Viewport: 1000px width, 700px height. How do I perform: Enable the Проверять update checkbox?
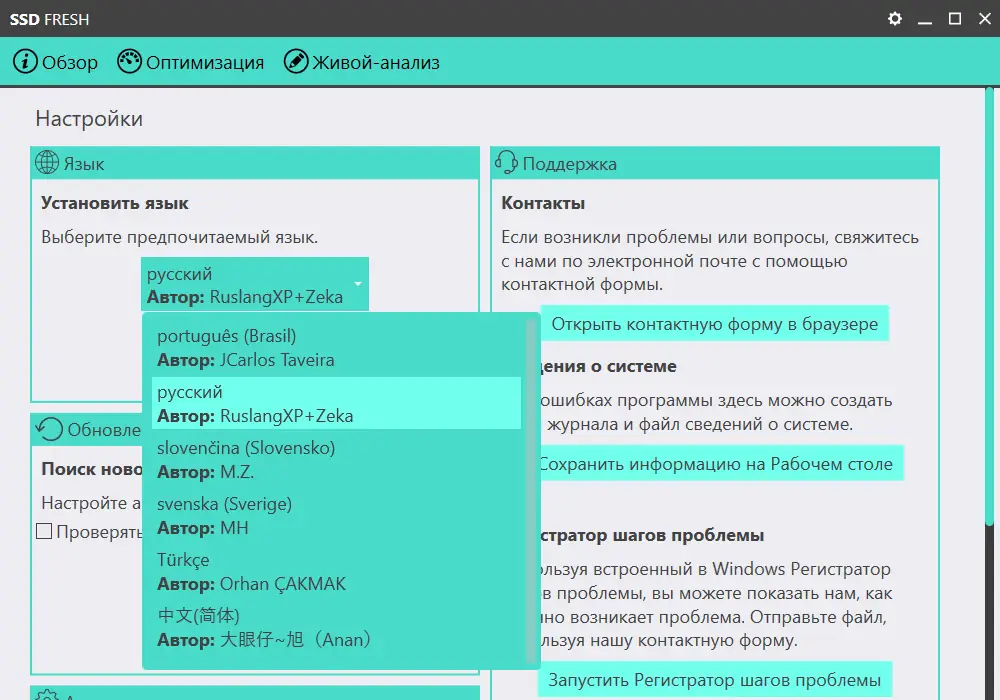(44, 530)
